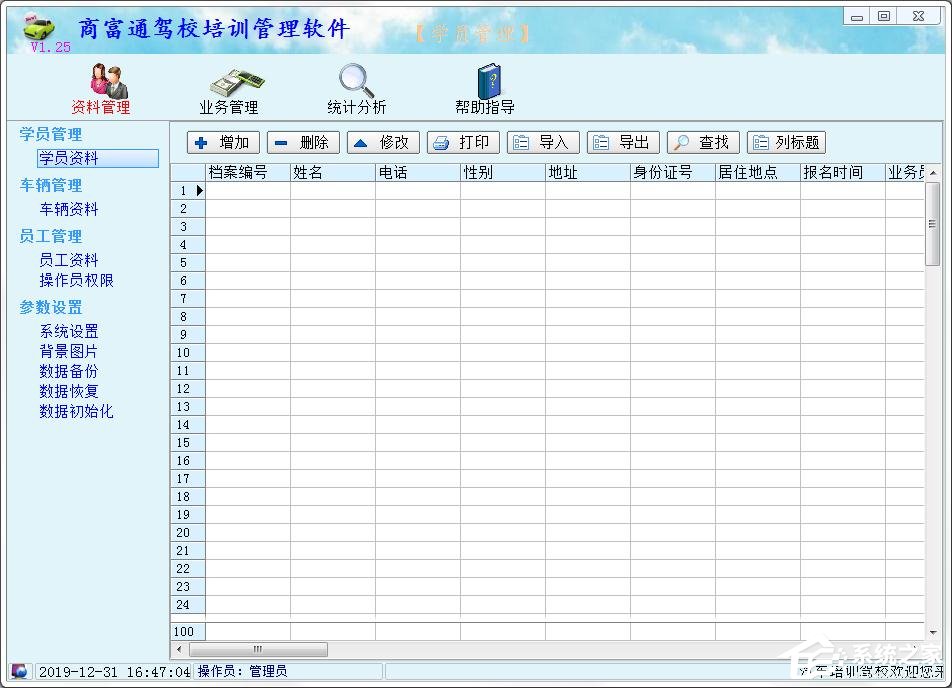Viewport: 952px width, 688px height.
Task: Click the vertical scrollbar thumb
Action: (x=933, y=224)
